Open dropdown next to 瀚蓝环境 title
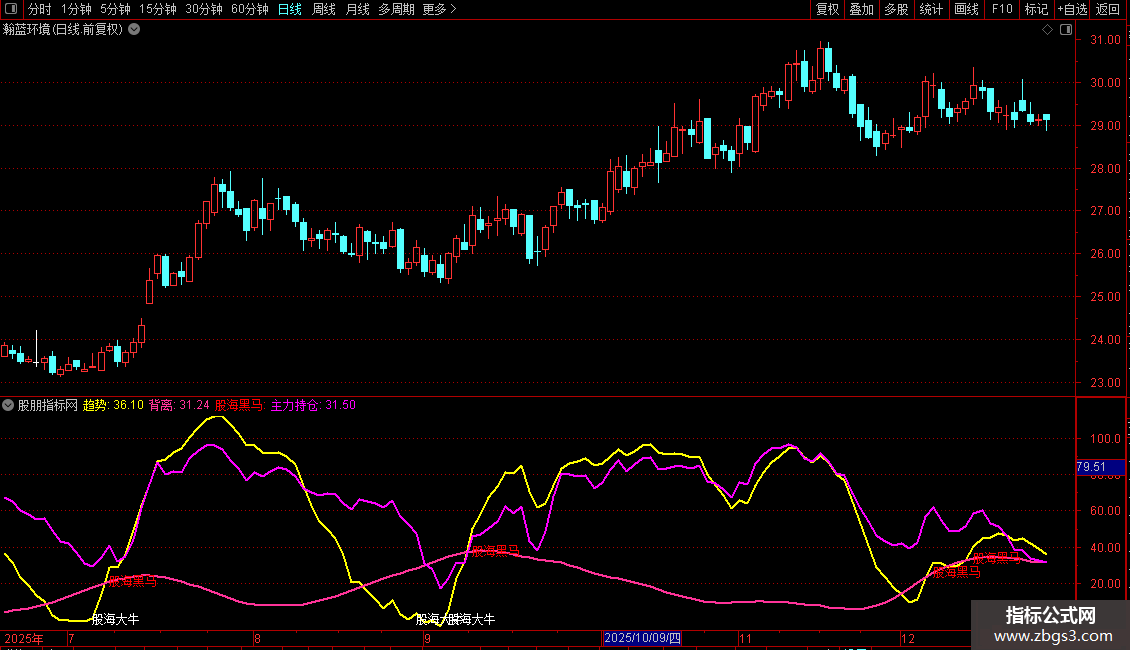Viewport: 1130px width, 650px height. click(134, 30)
